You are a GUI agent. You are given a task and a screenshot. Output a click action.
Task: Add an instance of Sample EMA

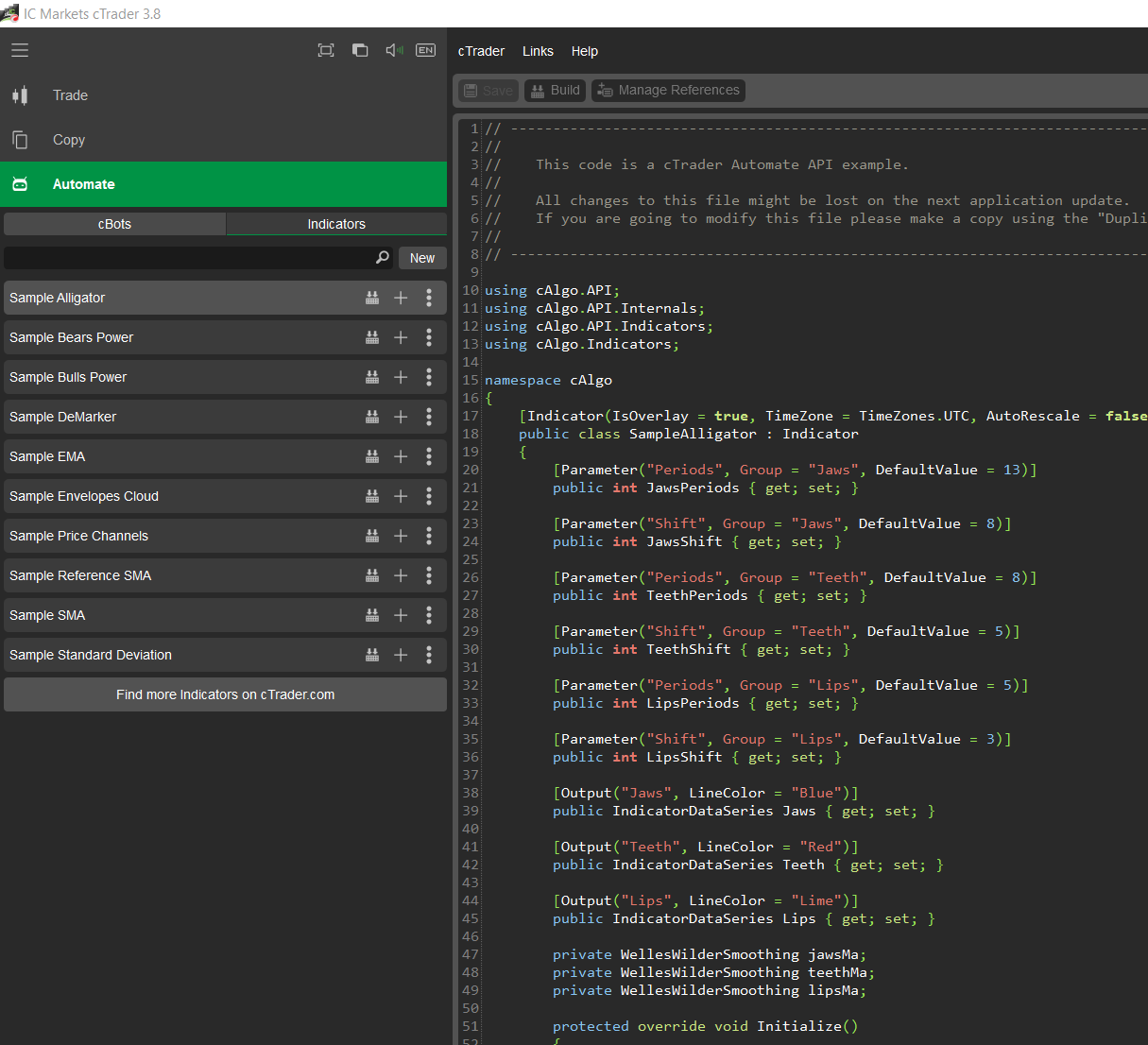point(401,456)
